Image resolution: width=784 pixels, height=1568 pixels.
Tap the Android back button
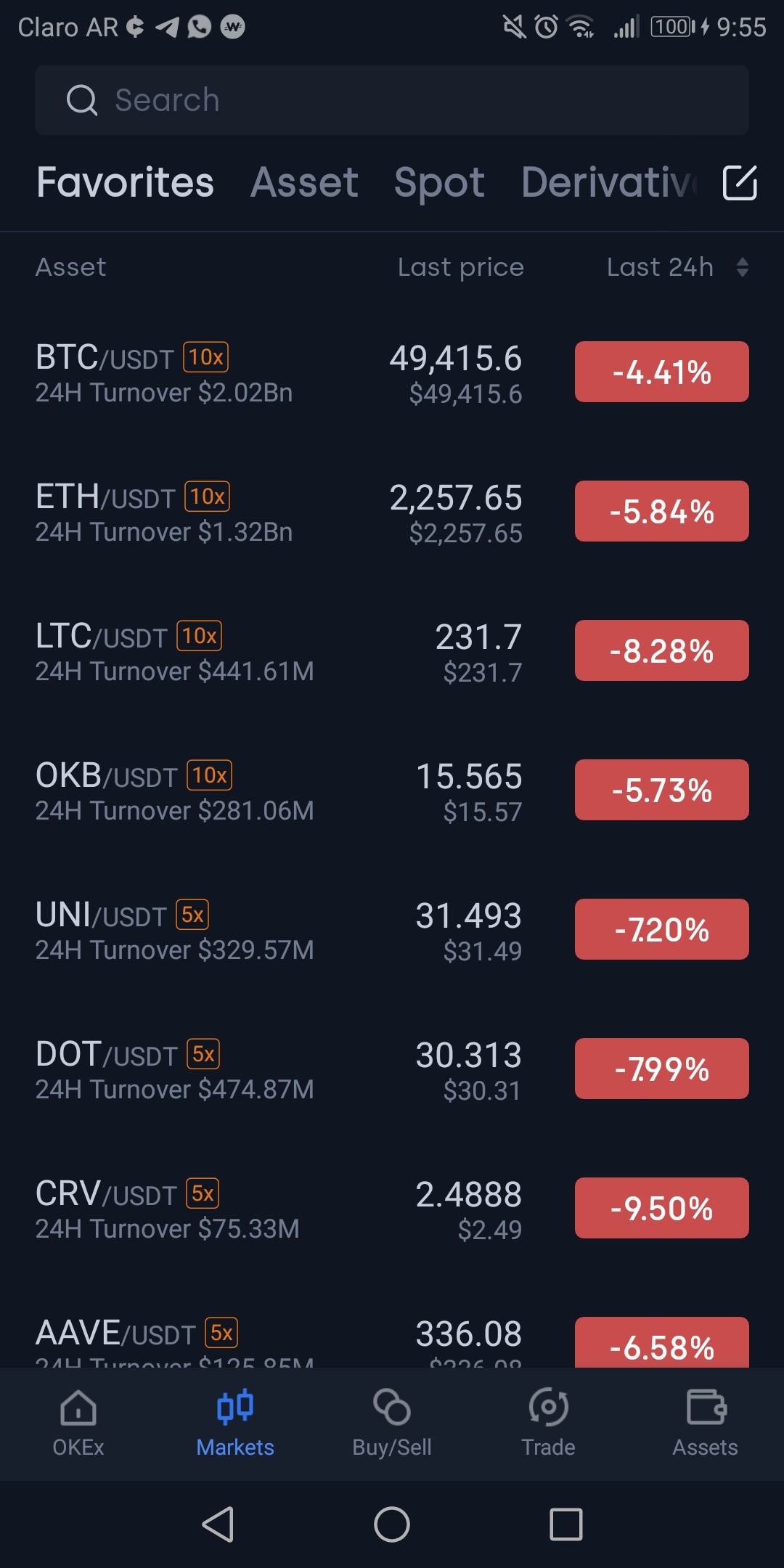point(218,1524)
